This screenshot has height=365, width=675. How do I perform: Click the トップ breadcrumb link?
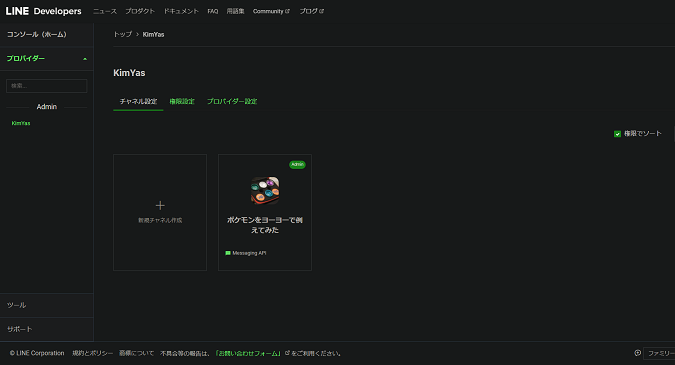tap(122, 34)
